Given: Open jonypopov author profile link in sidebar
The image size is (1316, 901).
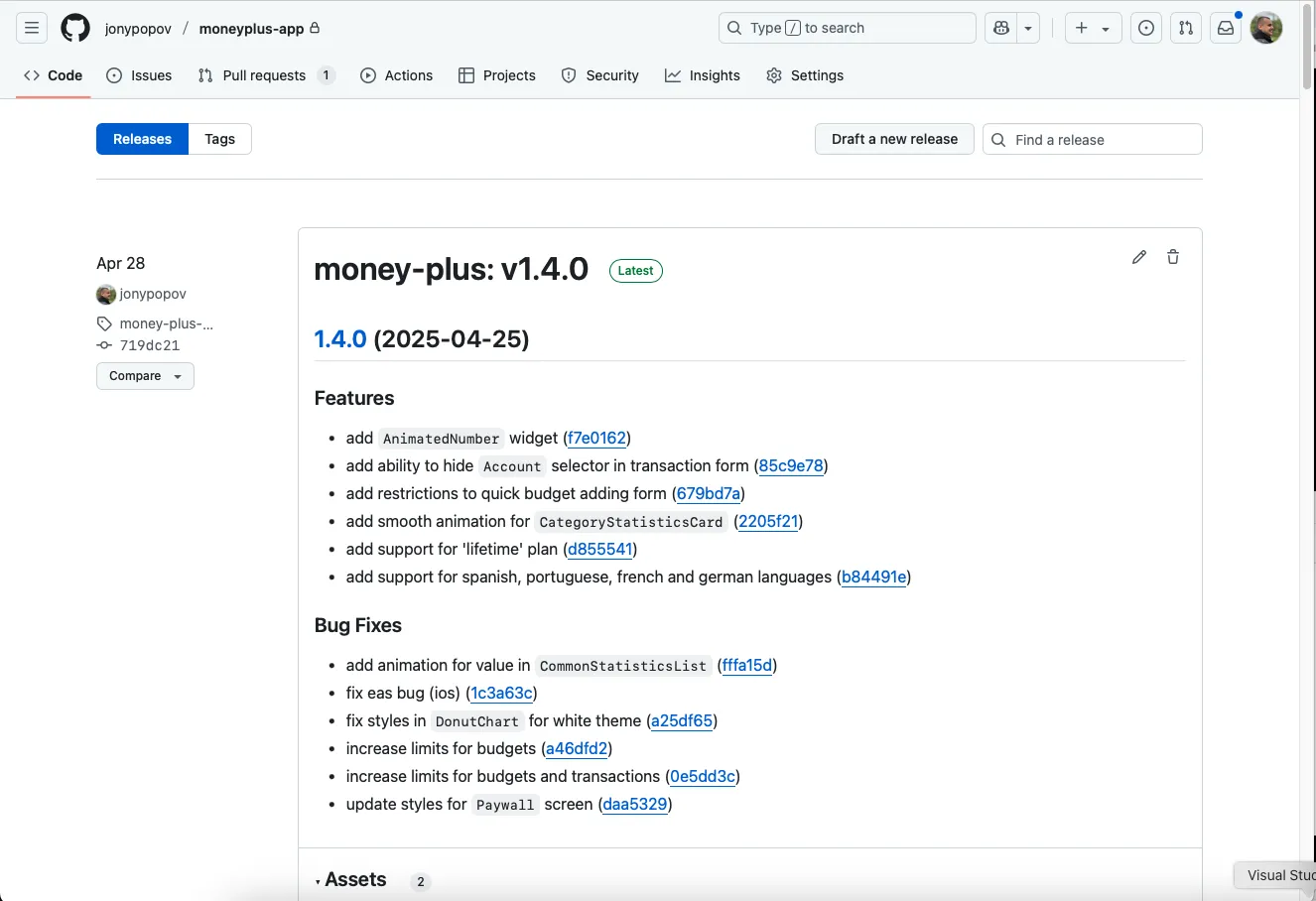Looking at the screenshot, I should [153, 294].
